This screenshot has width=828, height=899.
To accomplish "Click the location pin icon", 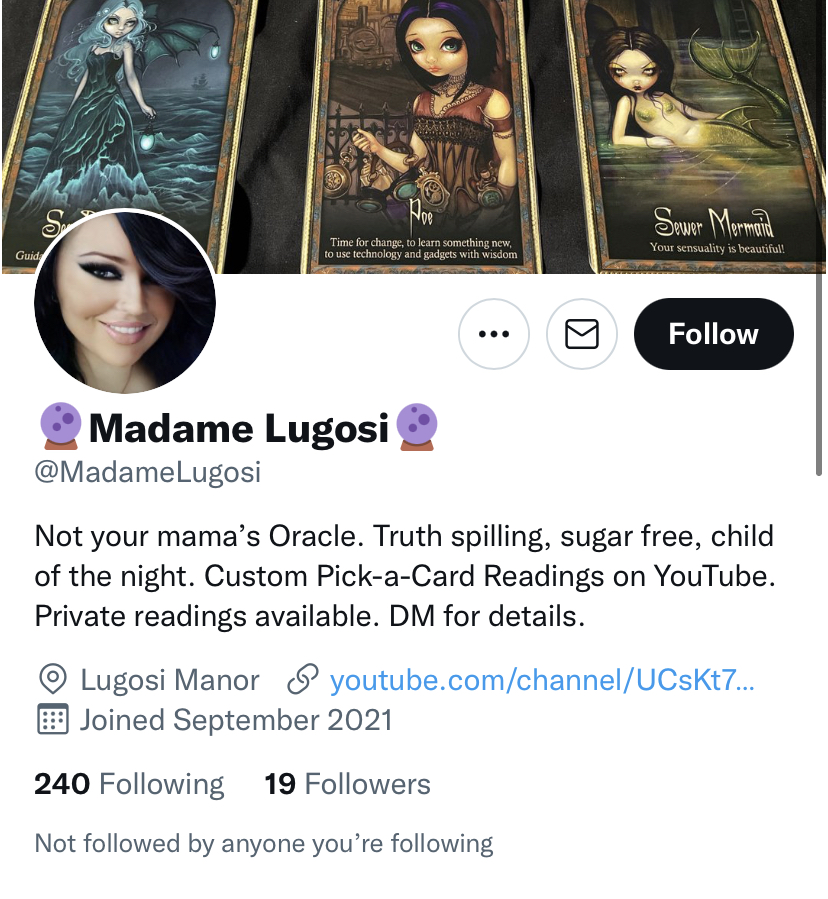I will pyautogui.click(x=53, y=680).
